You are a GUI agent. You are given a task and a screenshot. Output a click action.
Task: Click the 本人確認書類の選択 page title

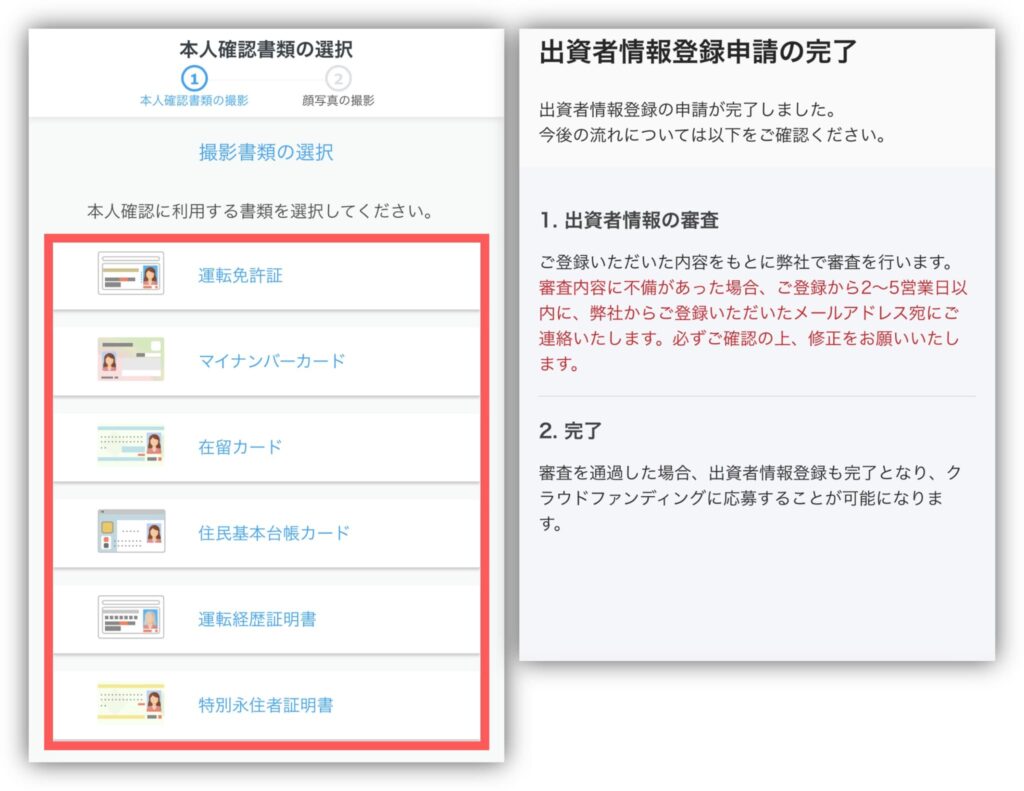click(x=266, y=48)
